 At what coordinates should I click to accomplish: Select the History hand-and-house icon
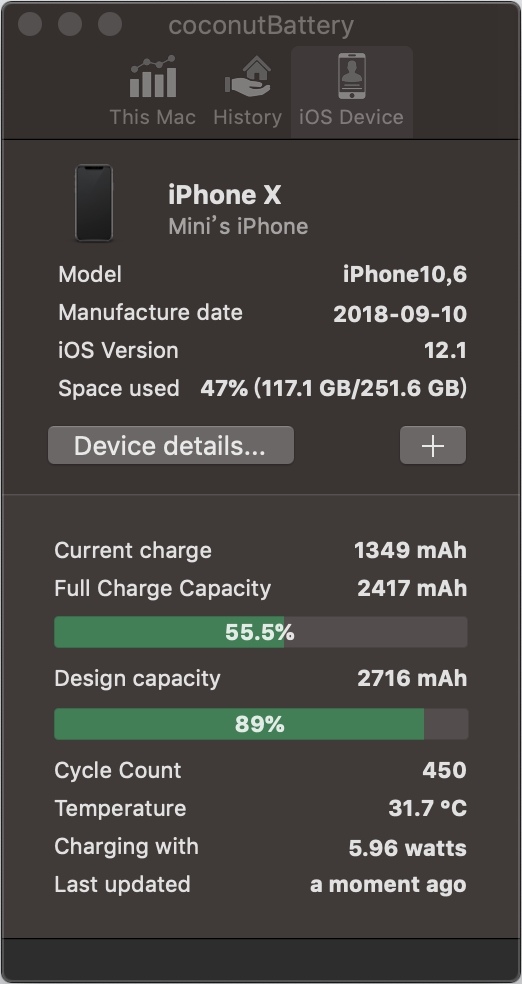point(248,77)
